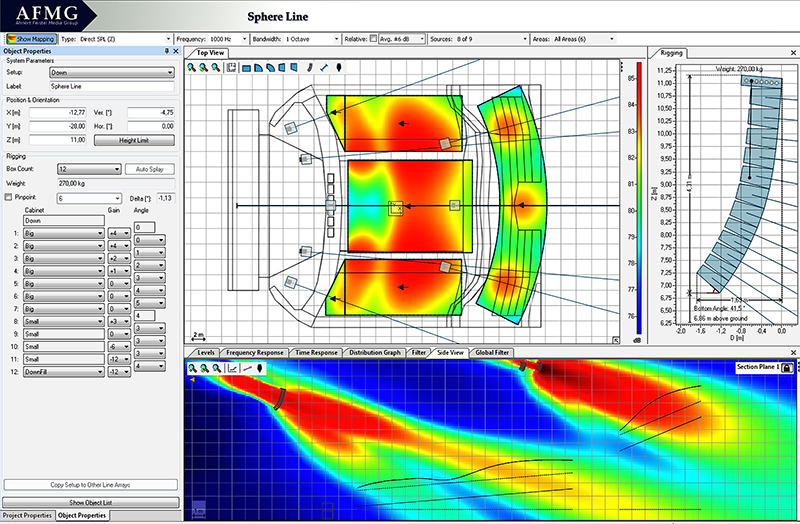Click the zoom in magnifier in Top View
The width and height of the screenshot is (800, 524).
[192, 68]
